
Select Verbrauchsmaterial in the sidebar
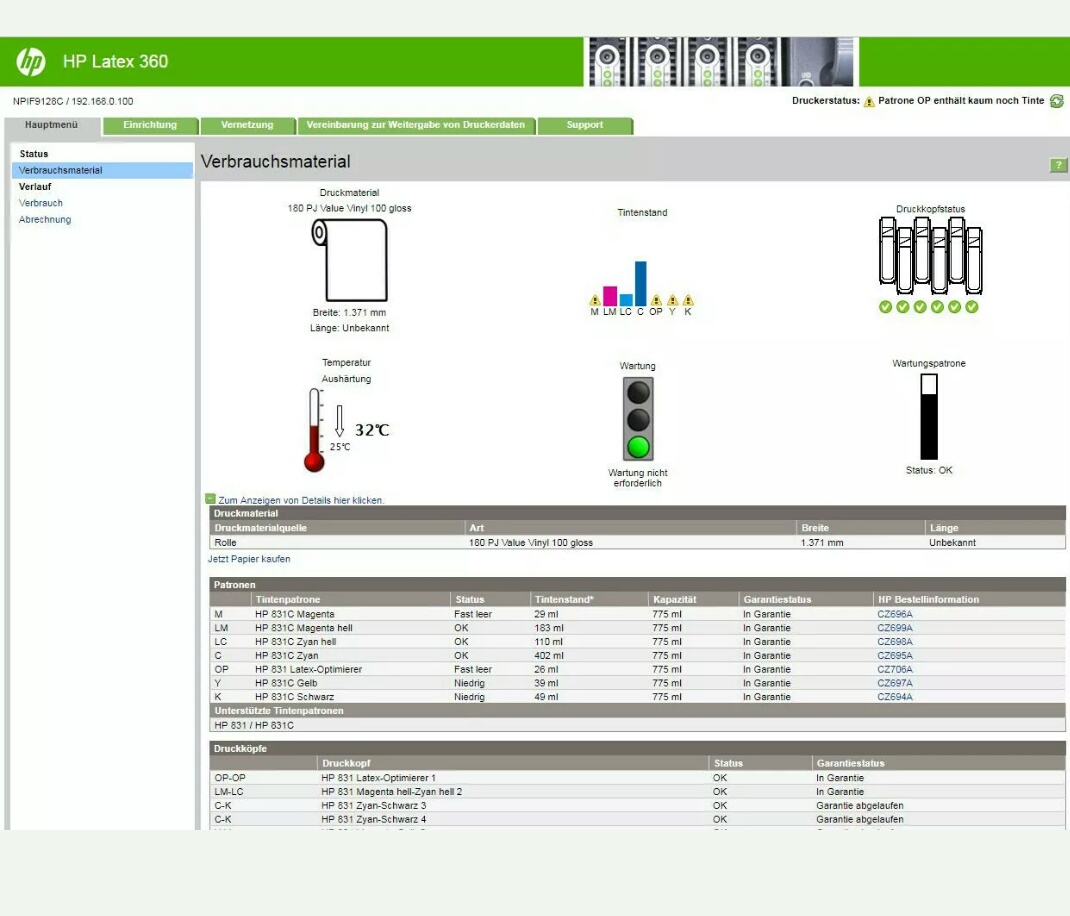point(102,170)
